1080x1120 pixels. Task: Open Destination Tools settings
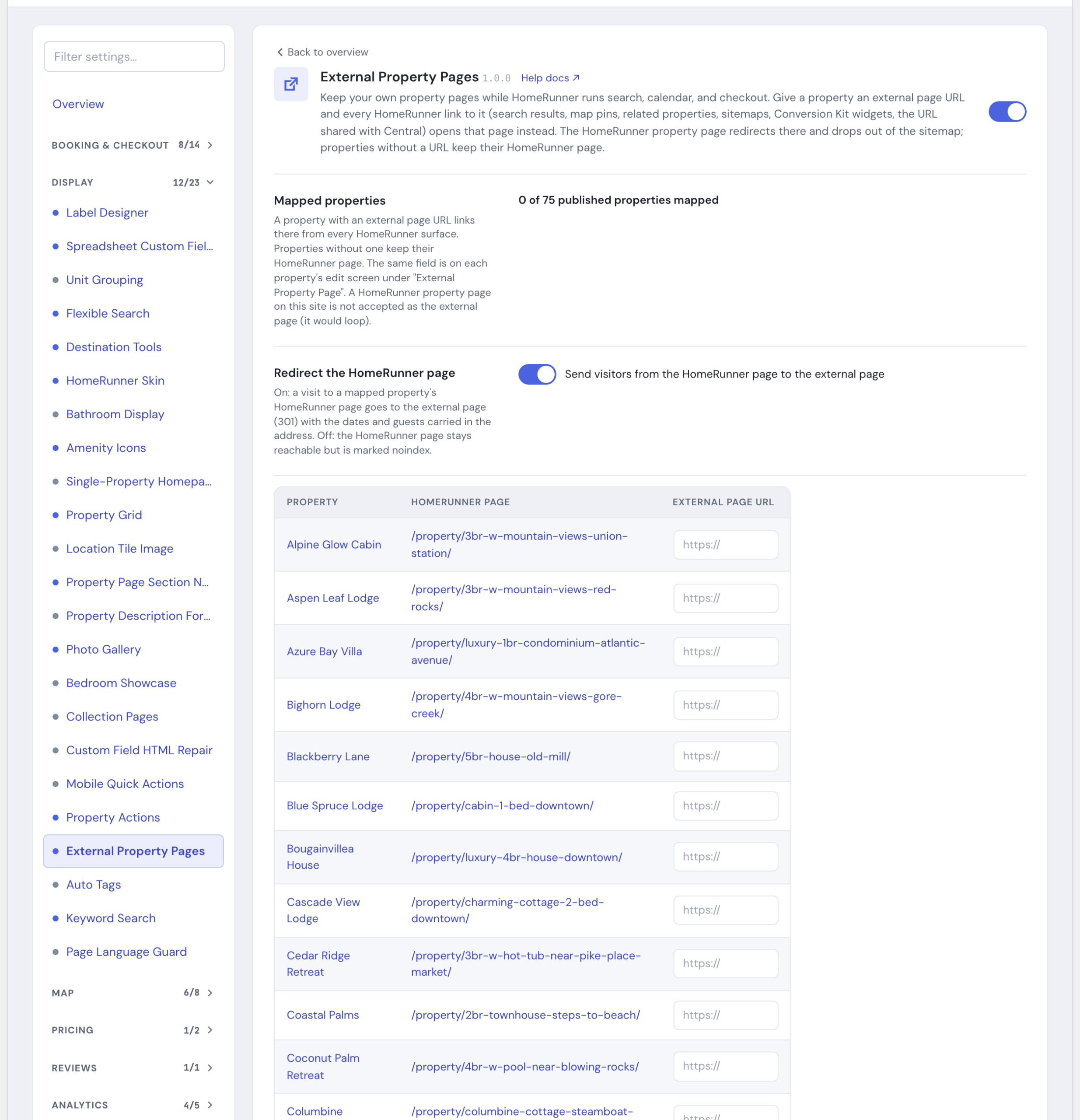tap(114, 347)
